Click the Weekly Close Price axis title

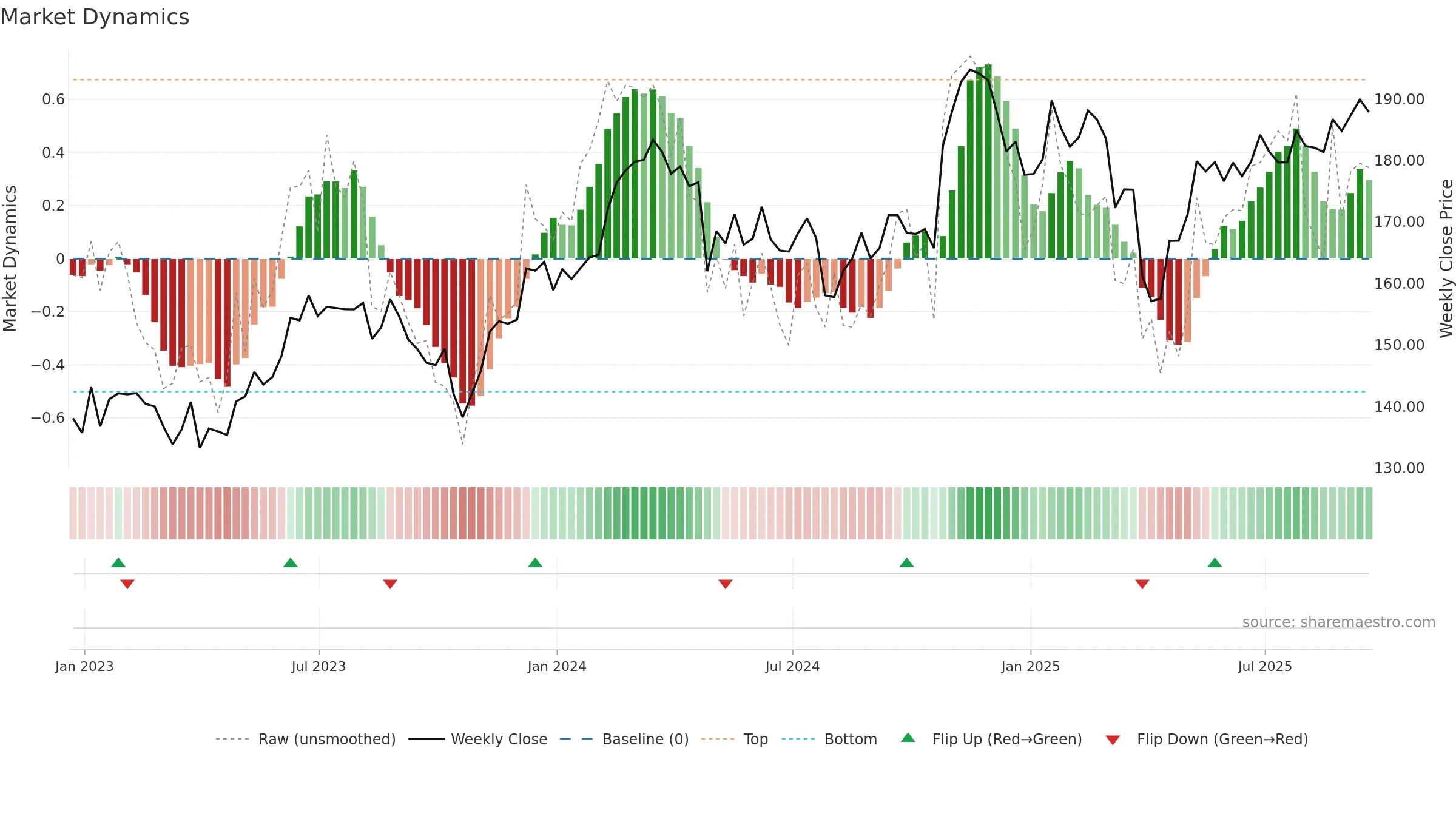point(1446,258)
